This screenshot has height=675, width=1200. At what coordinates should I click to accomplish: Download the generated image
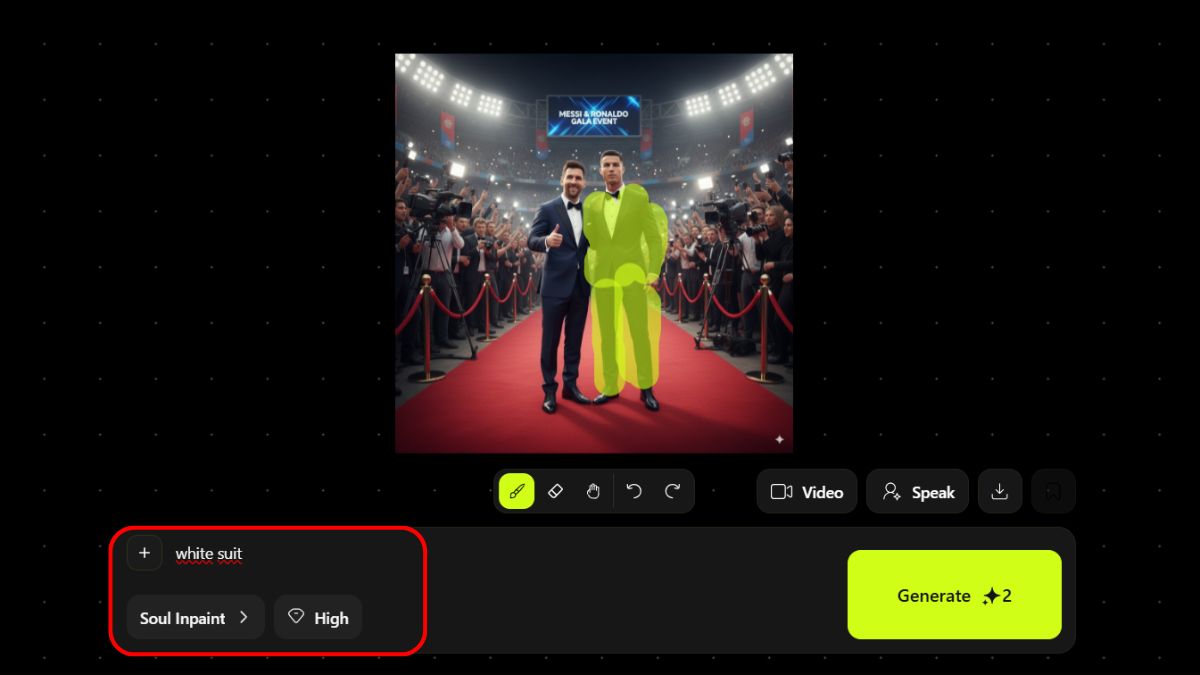tap(999, 491)
